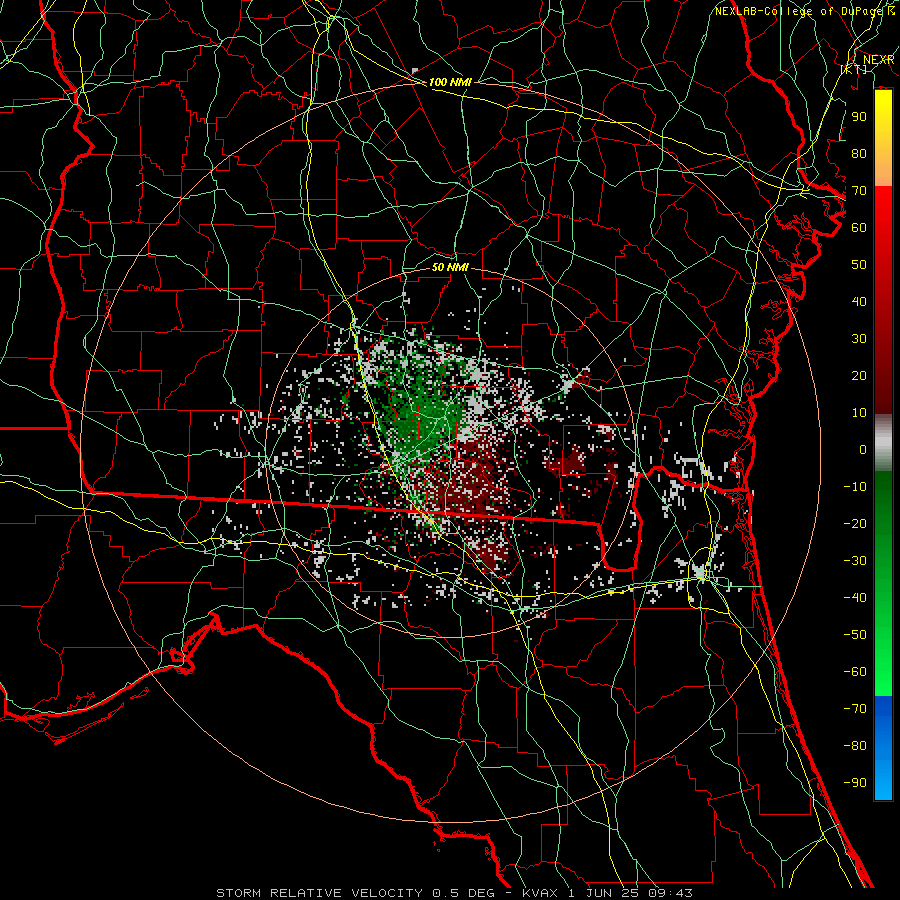
Task: Click the NEXR label at top right
Action: [x=878, y=60]
